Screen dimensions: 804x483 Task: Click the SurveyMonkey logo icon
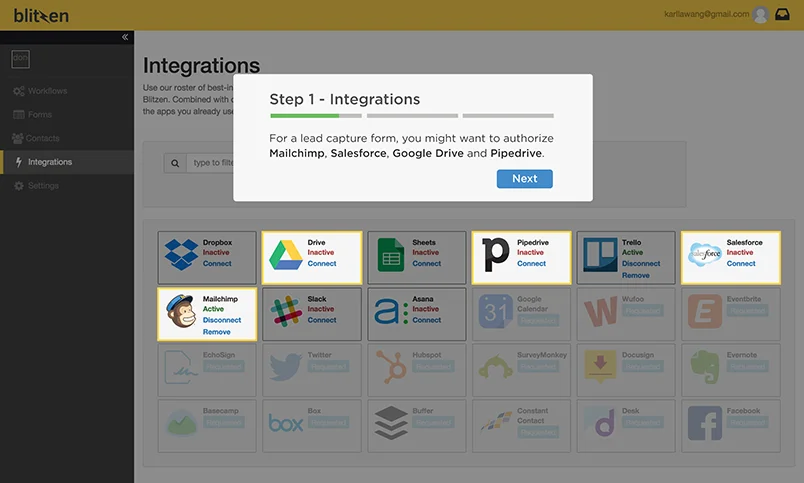495,367
